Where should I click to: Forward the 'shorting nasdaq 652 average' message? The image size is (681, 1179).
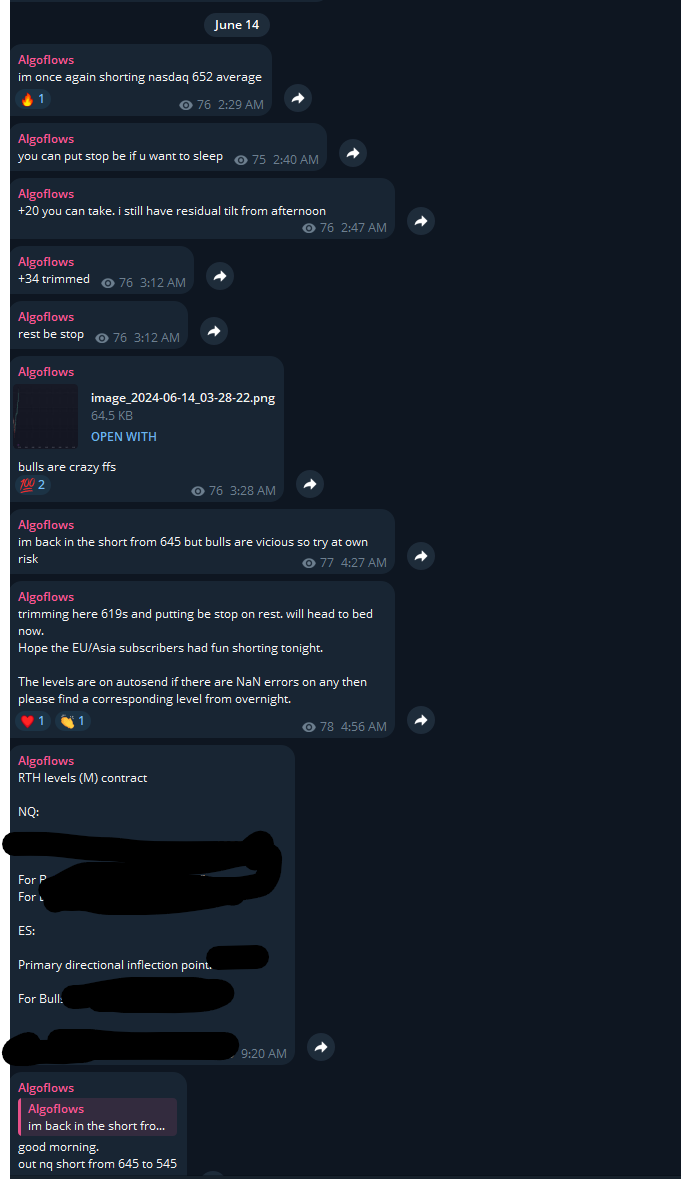coord(298,98)
